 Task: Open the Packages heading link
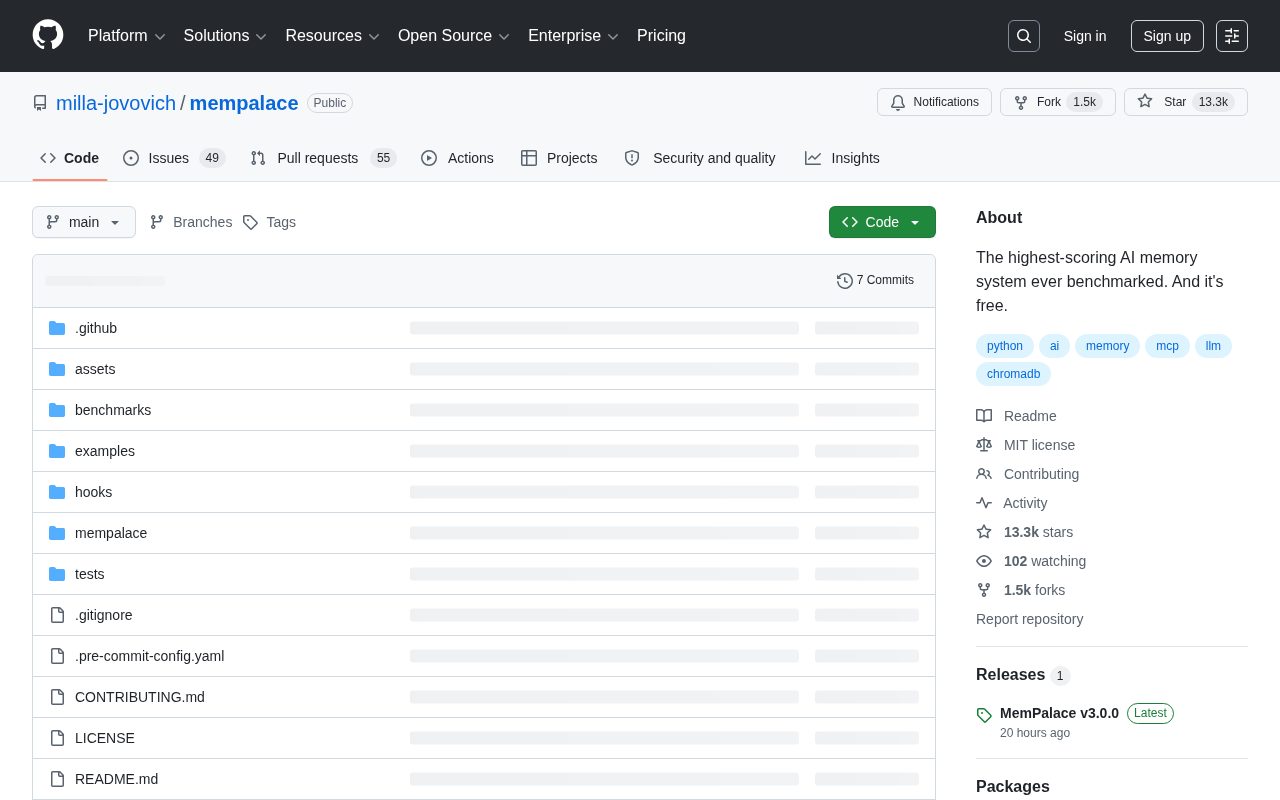(x=1013, y=786)
